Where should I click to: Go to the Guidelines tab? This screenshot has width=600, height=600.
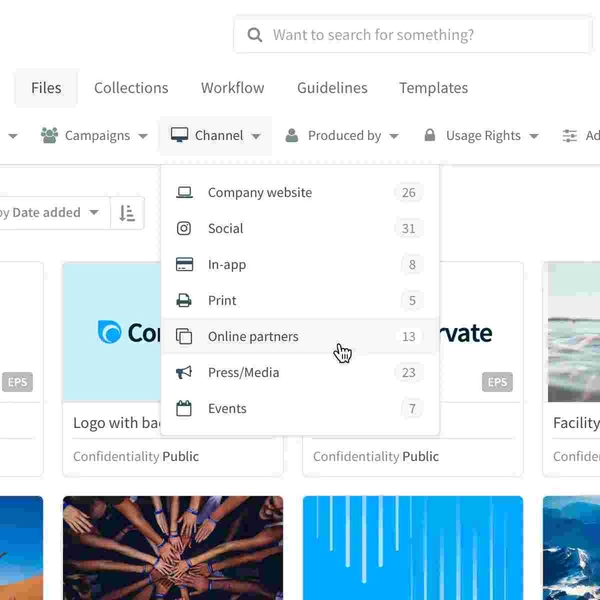[332, 88]
